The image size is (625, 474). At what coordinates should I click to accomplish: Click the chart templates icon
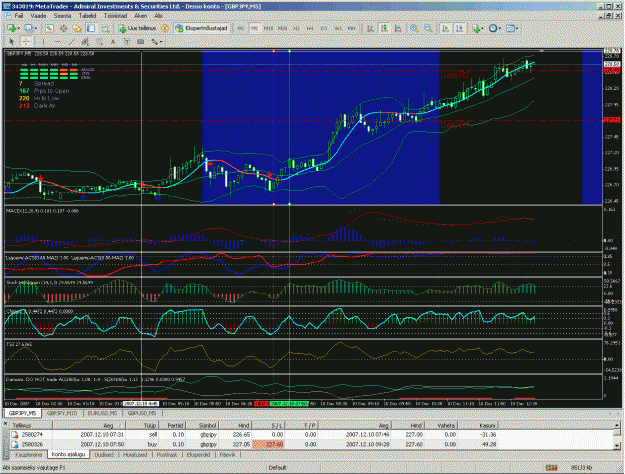click(510, 28)
